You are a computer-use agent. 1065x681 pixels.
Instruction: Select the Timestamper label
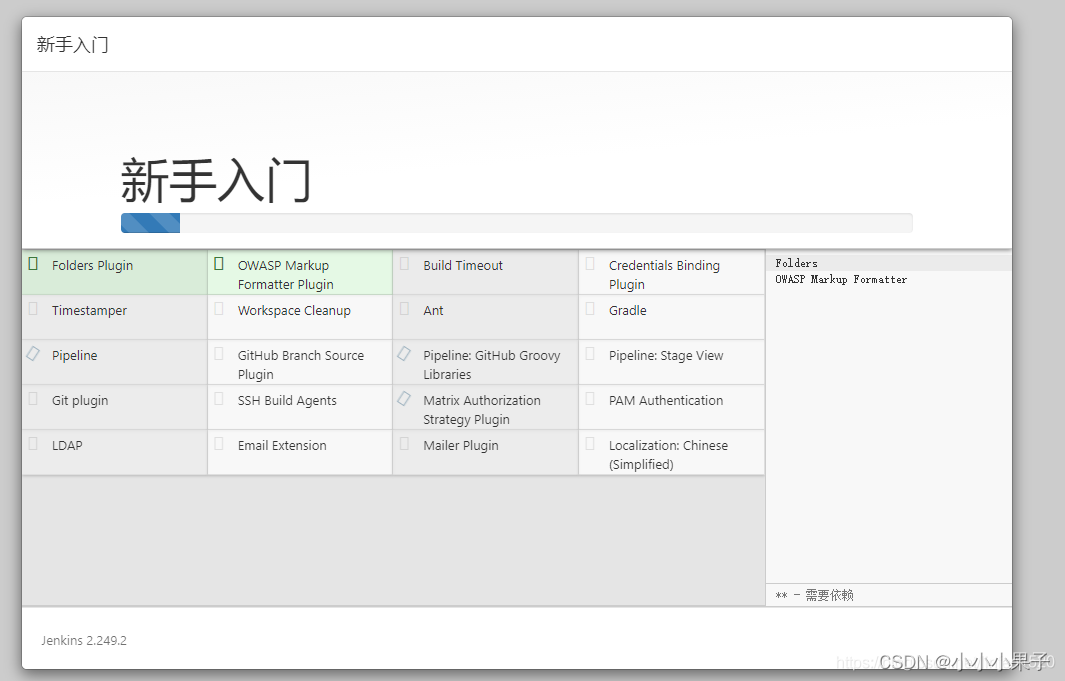(x=90, y=310)
